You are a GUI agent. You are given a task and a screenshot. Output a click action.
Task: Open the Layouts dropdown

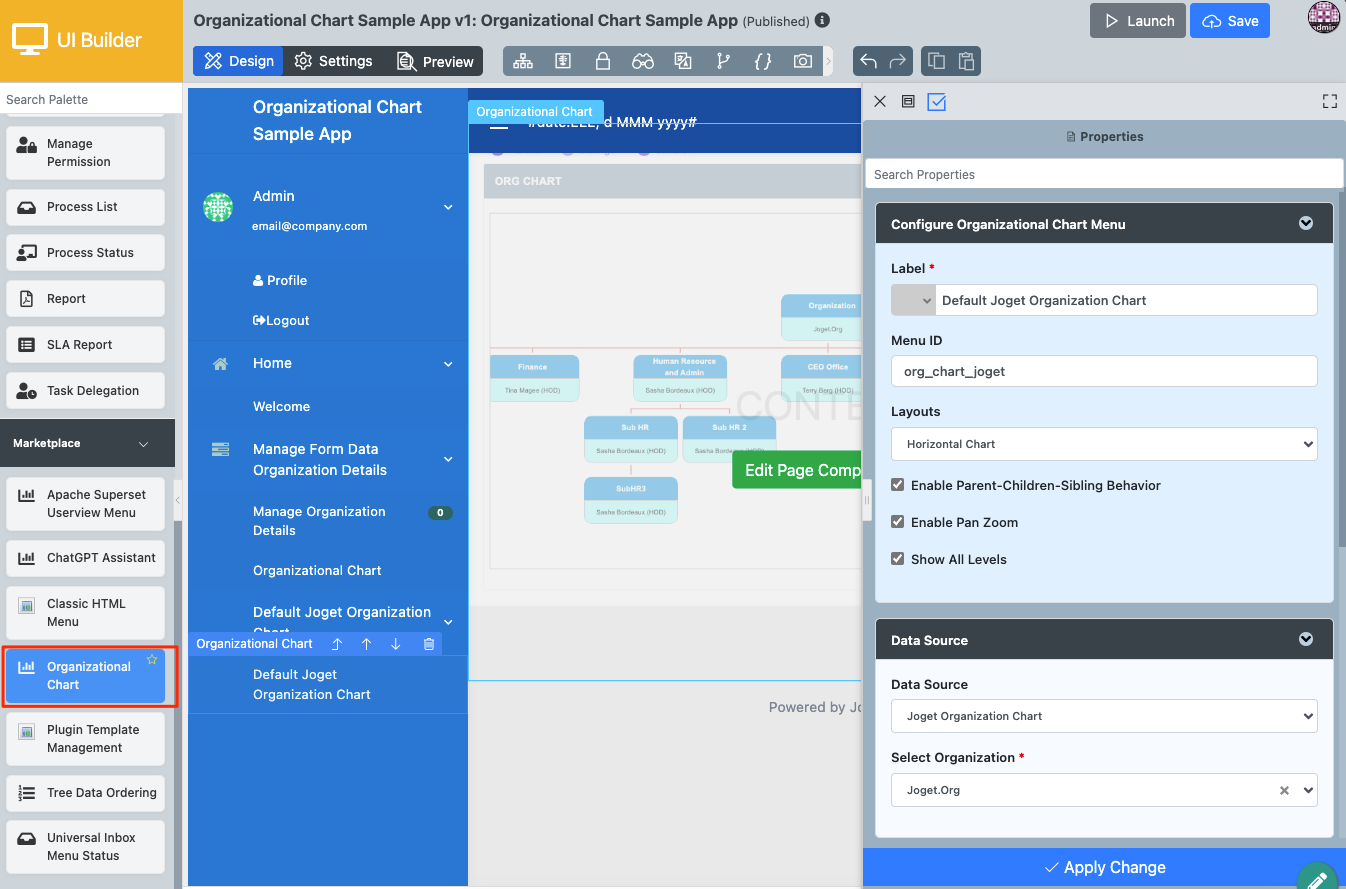pos(1103,444)
